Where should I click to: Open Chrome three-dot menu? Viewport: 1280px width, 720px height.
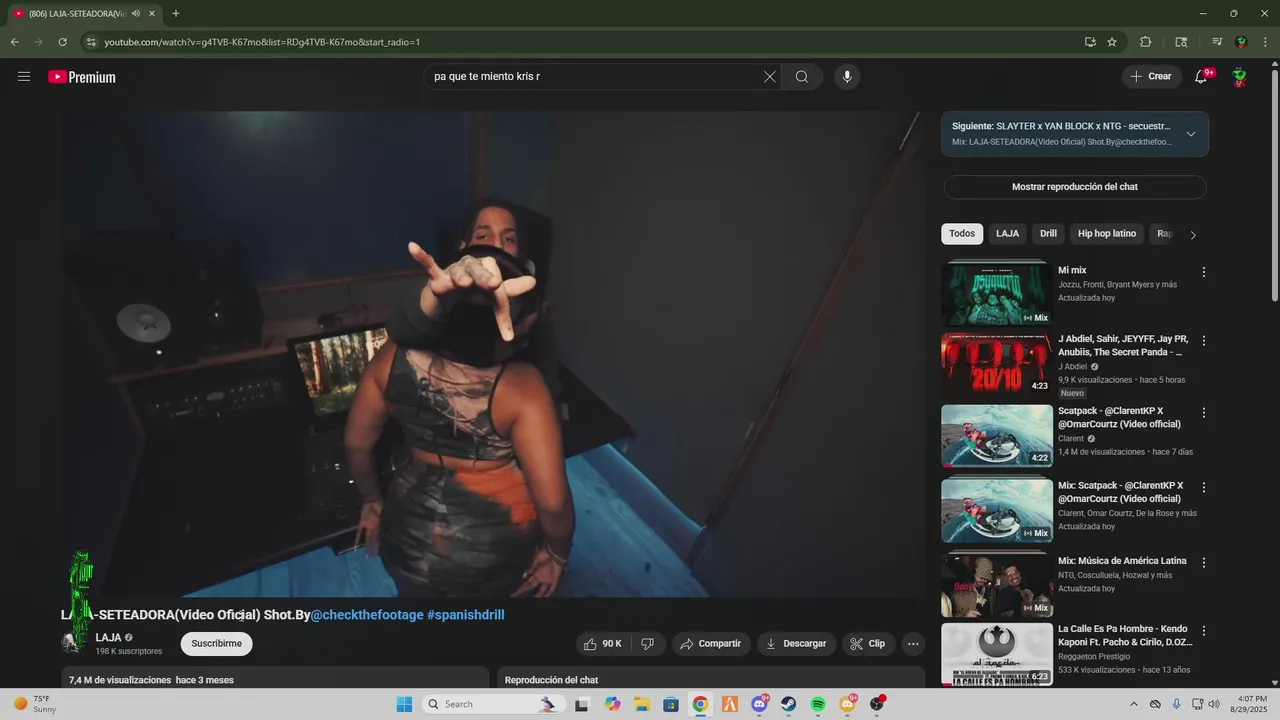1265,42
